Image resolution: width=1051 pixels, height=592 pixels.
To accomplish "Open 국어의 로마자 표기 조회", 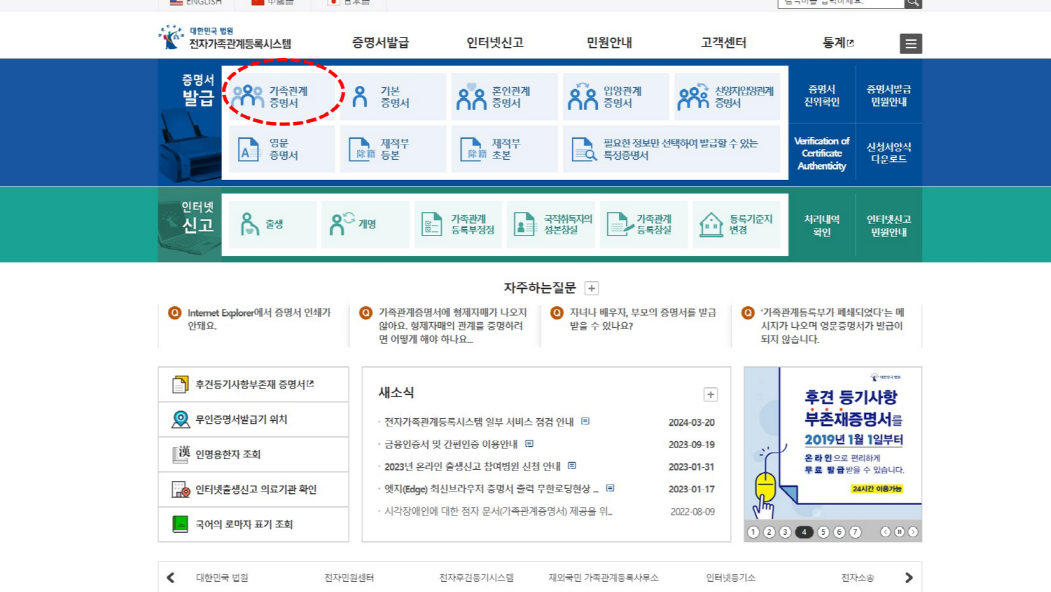I will tap(253, 524).
